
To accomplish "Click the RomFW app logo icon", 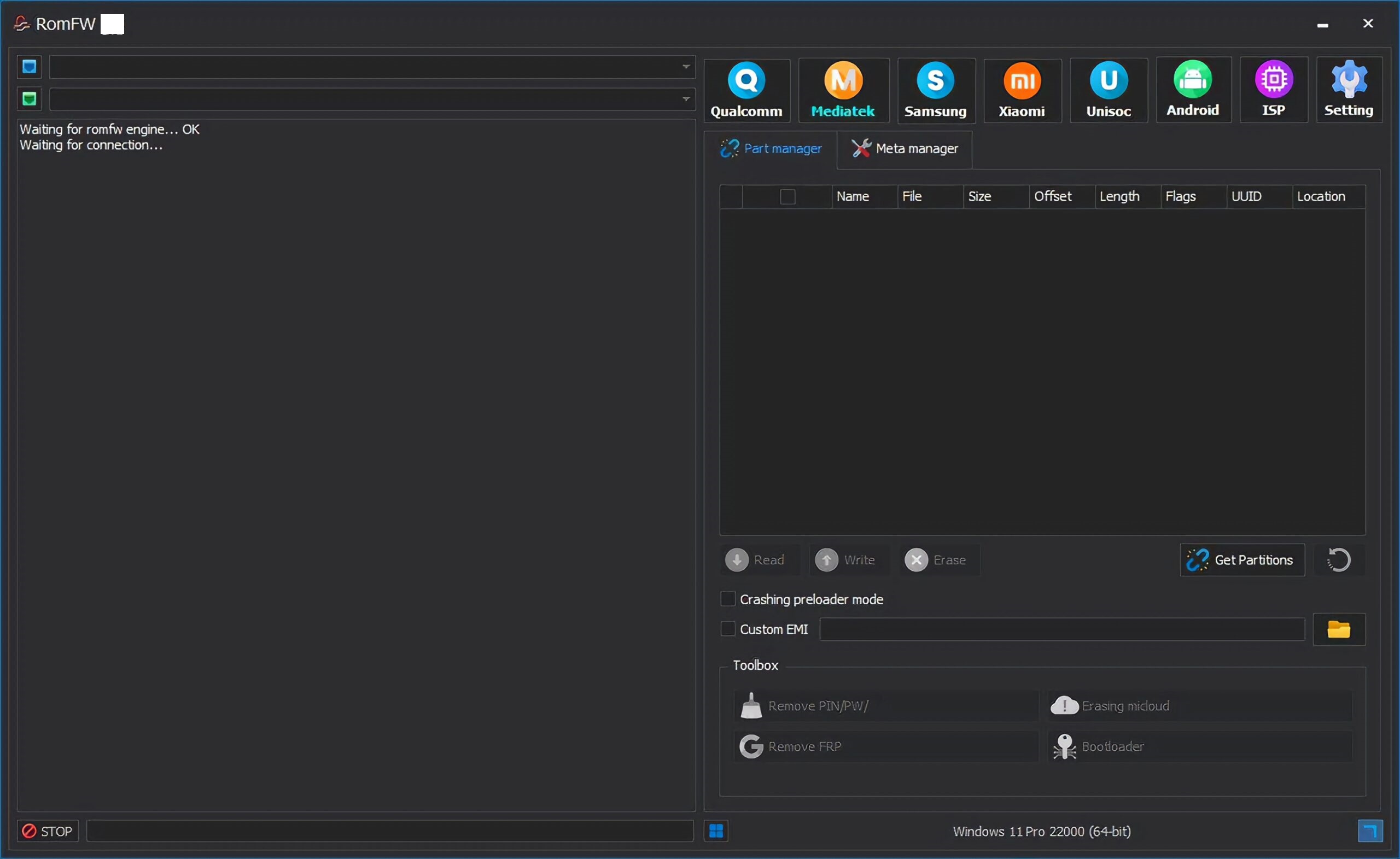I will pos(21,24).
